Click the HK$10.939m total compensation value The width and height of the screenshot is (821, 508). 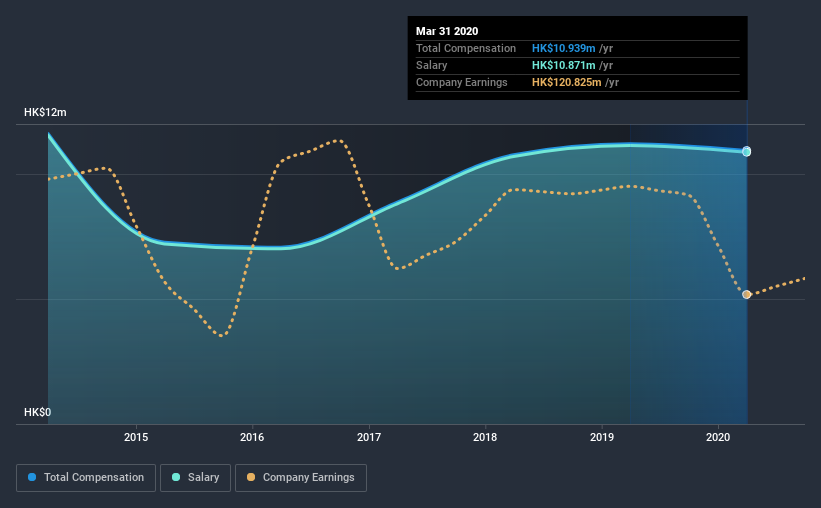pos(563,48)
